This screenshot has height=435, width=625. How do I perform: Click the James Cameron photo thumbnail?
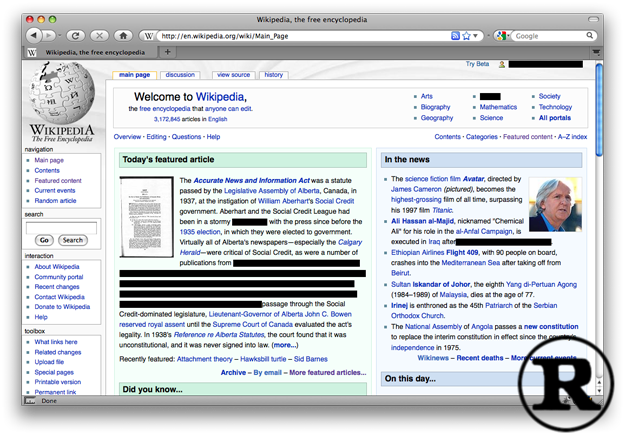click(x=555, y=205)
